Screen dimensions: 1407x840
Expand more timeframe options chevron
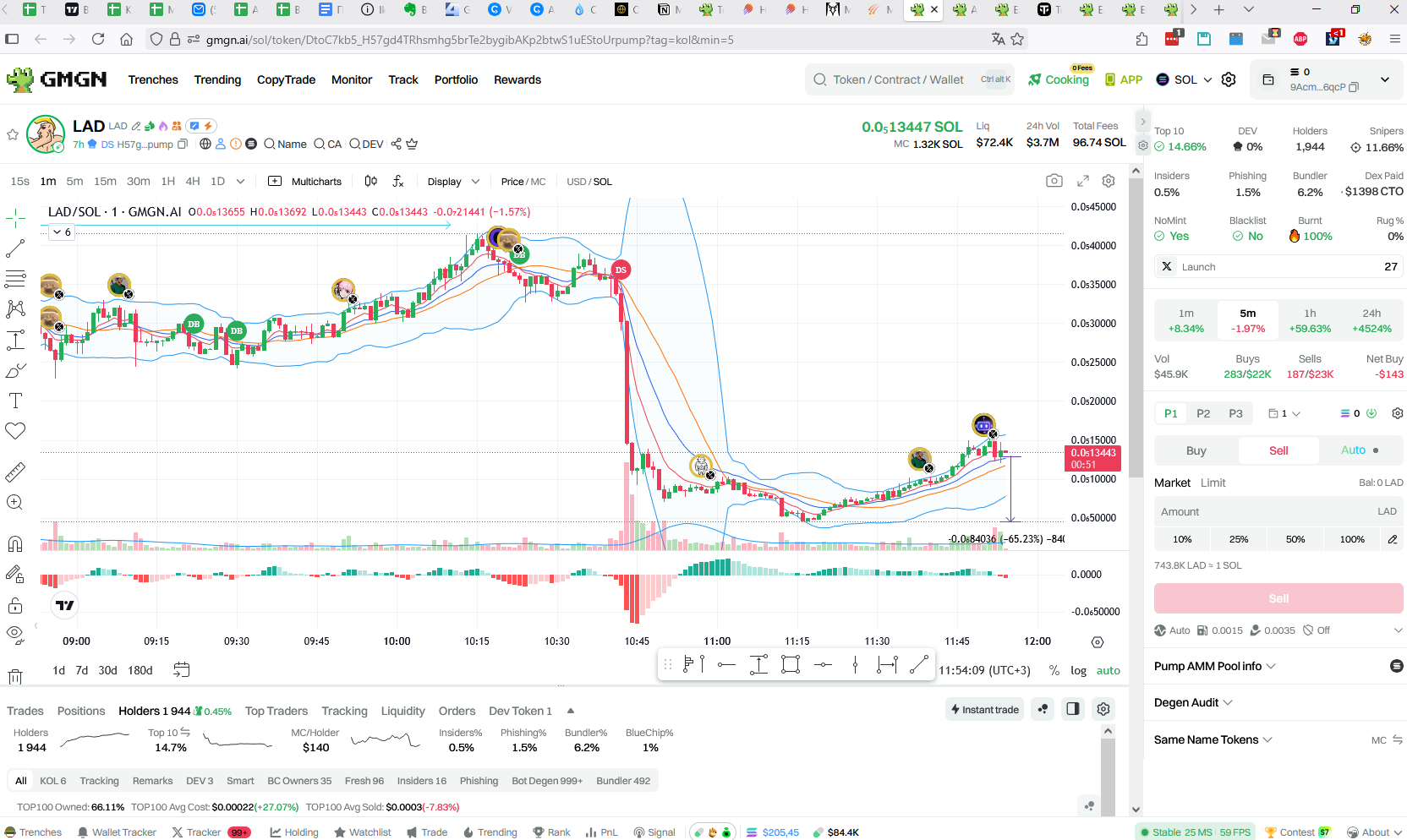coord(240,181)
